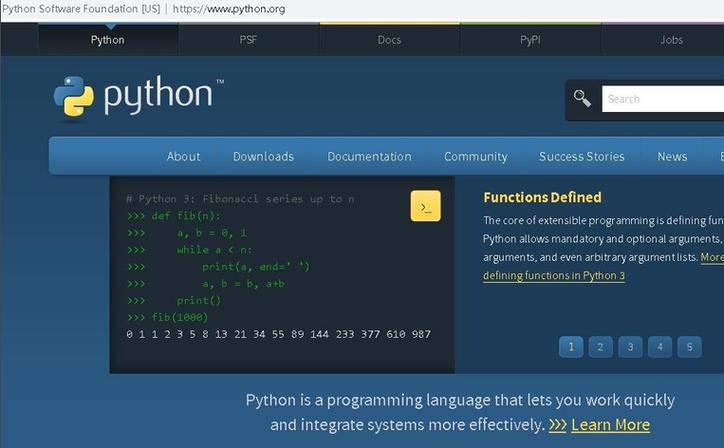The image size is (724, 448).
Task: Click the https://www.python.org address text
Action: (x=229, y=9)
